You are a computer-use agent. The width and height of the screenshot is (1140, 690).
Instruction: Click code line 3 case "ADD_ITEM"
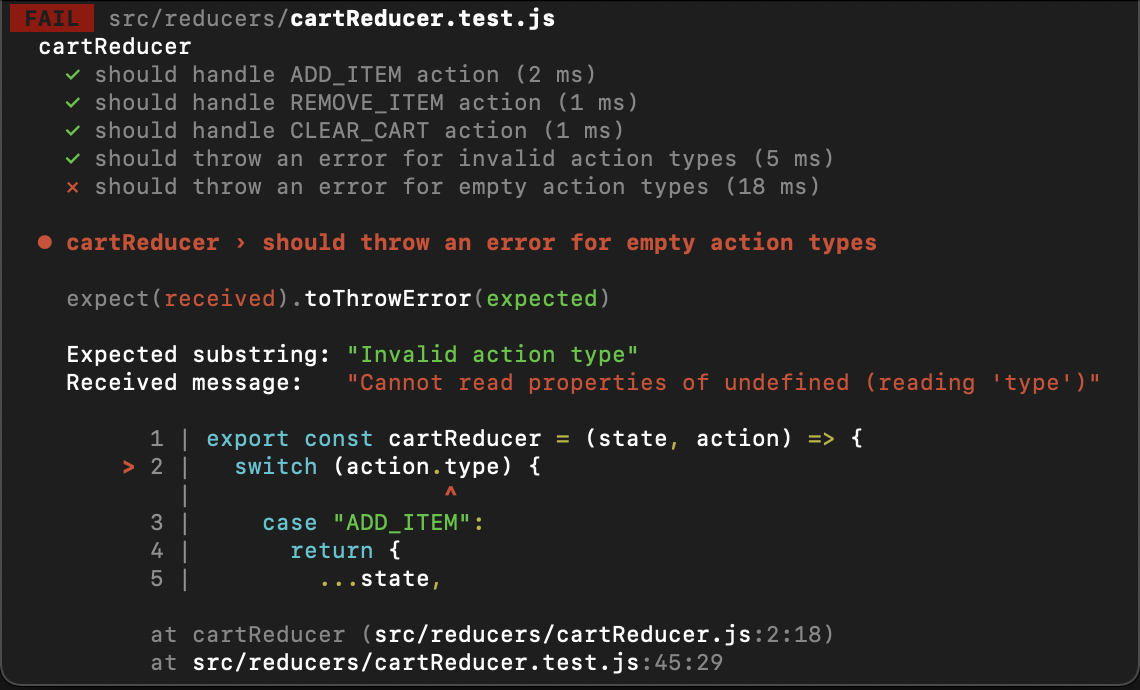373,523
